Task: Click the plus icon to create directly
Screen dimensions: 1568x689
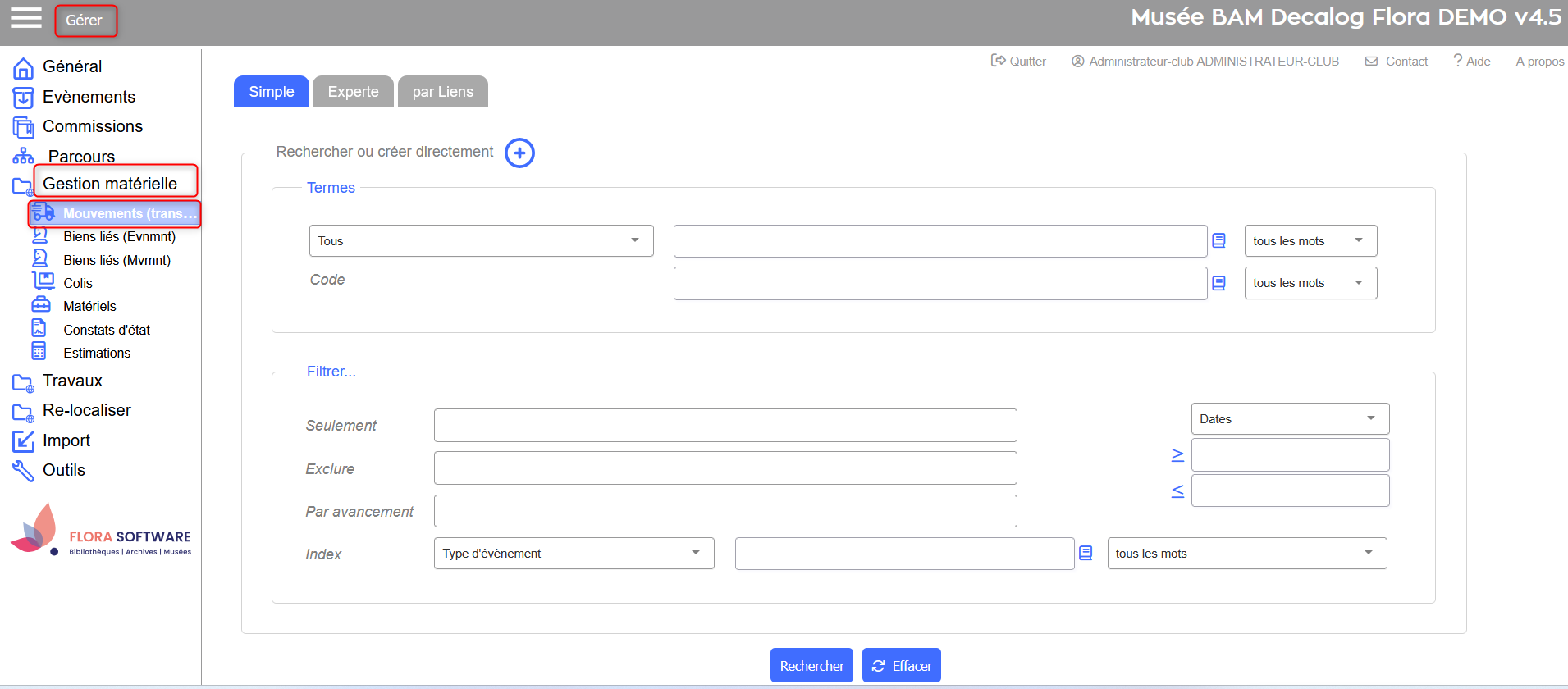Action: click(519, 153)
